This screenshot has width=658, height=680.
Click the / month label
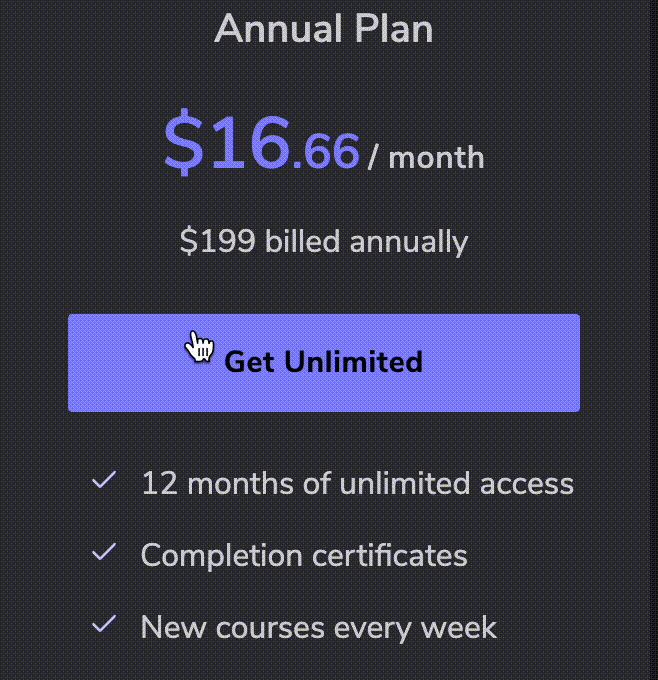(x=426, y=157)
